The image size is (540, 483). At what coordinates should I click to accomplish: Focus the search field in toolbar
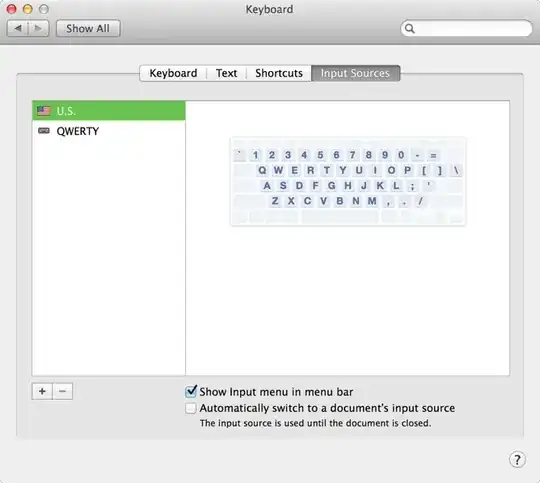[466, 28]
